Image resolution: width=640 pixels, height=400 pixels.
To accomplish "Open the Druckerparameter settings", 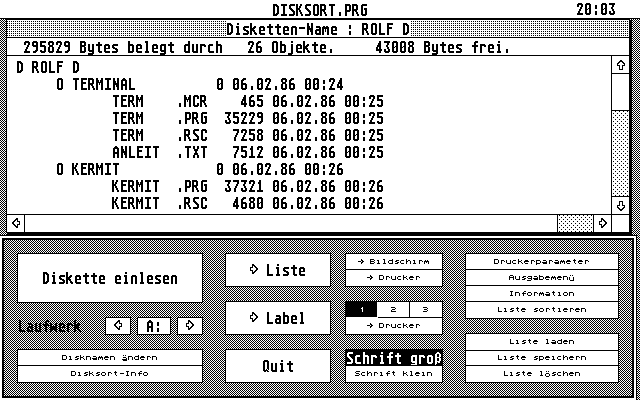I will [x=541, y=261].
